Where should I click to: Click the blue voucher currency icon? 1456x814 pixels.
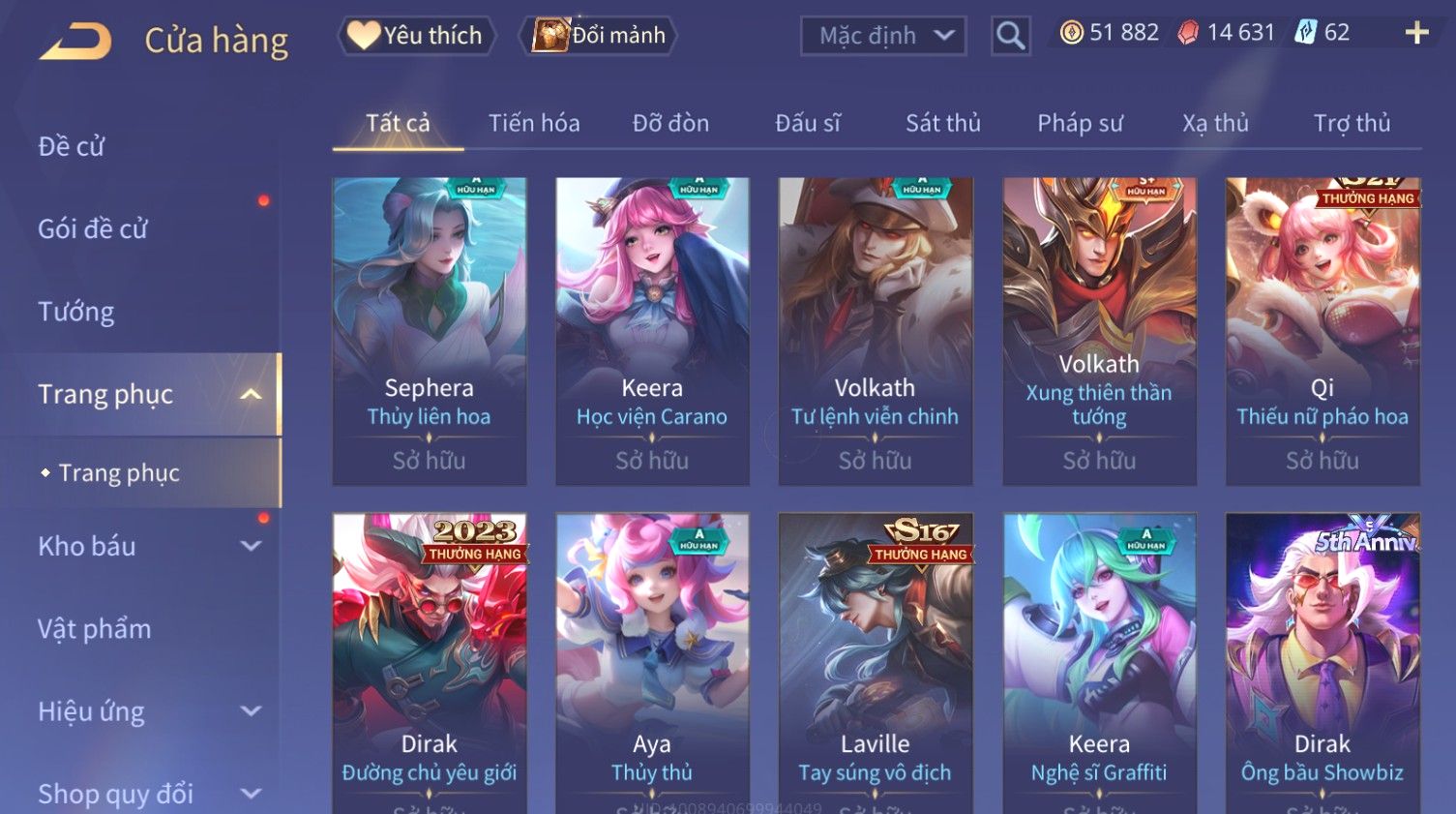pyautogui.click(x=1306, y=33)
